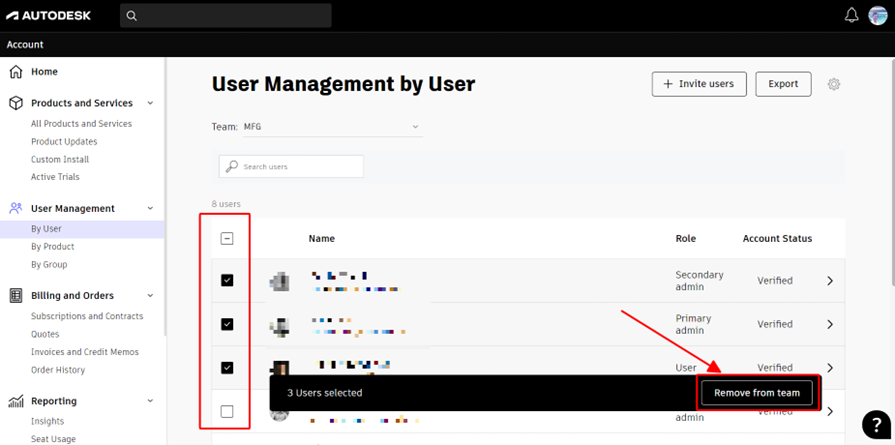Image resolution: width=895 pixels, height=445 pixels.
Task: Click the Reporting chart icon
Action: point(16,401)
